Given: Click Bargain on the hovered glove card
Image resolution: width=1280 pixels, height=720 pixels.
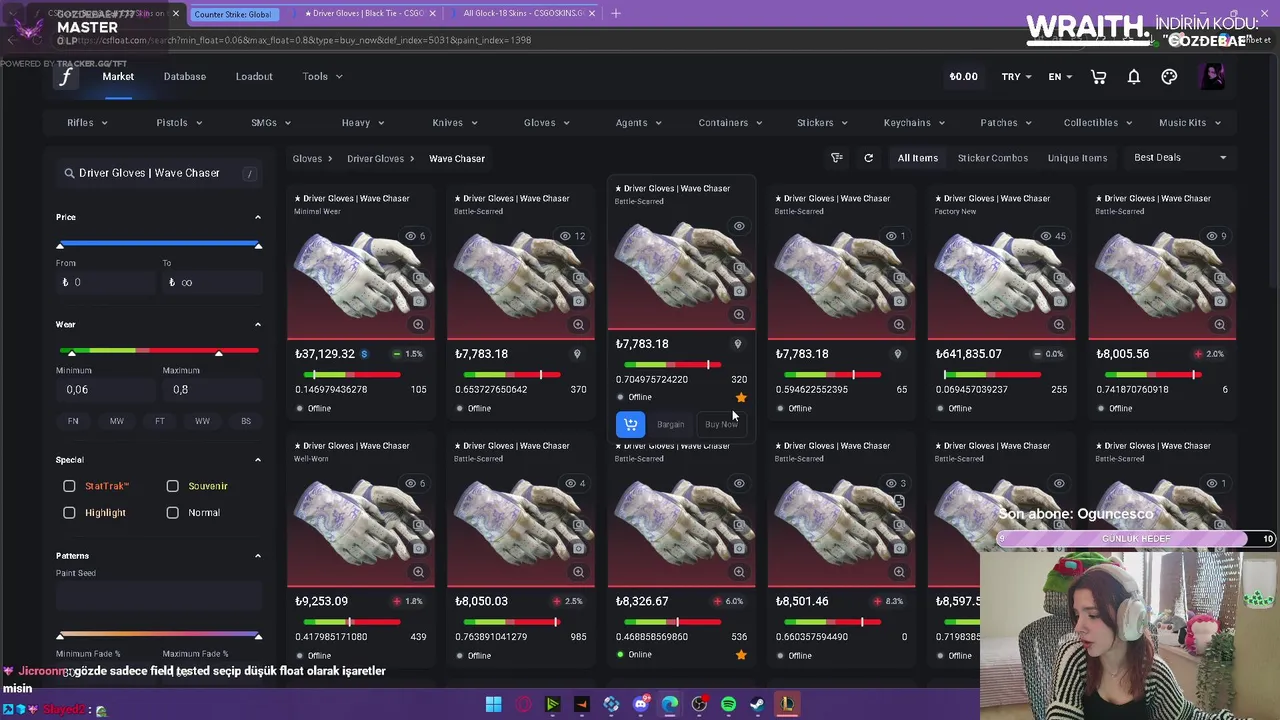Looking at the screenshot, I should click(x=670, y=424).
